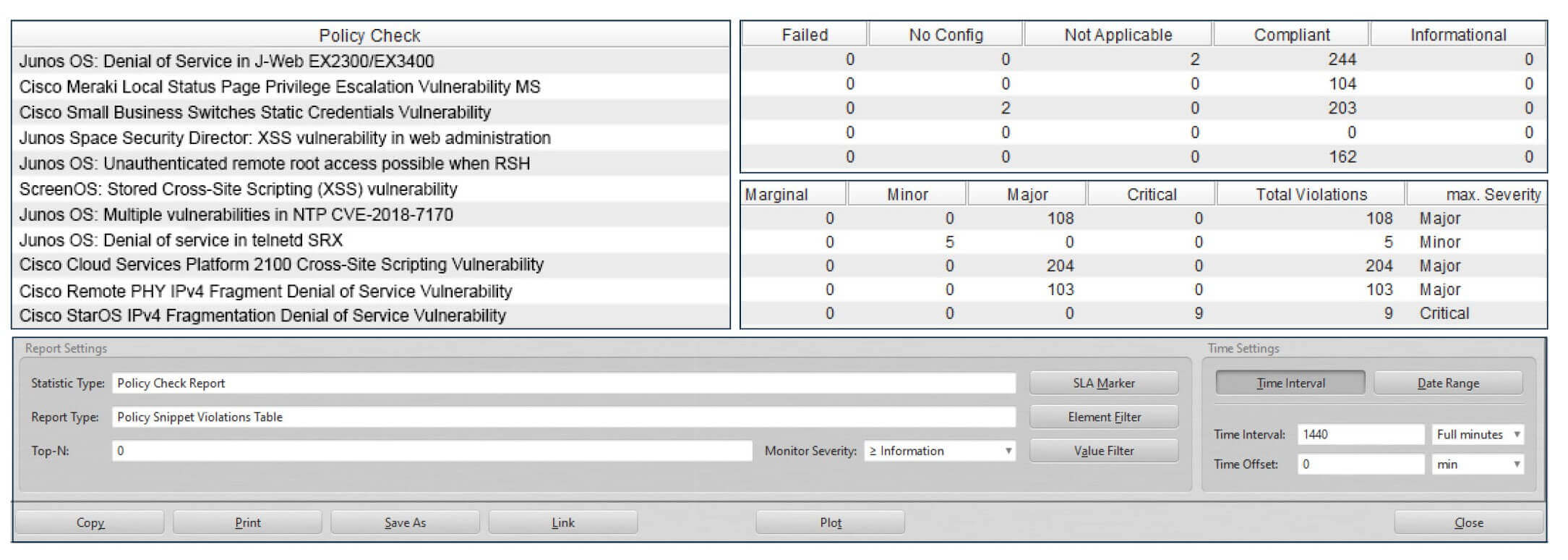This screenshot has width=1568, height=560.
Task: Sort by the Minor column header
Action: click(x=907, y=194)
